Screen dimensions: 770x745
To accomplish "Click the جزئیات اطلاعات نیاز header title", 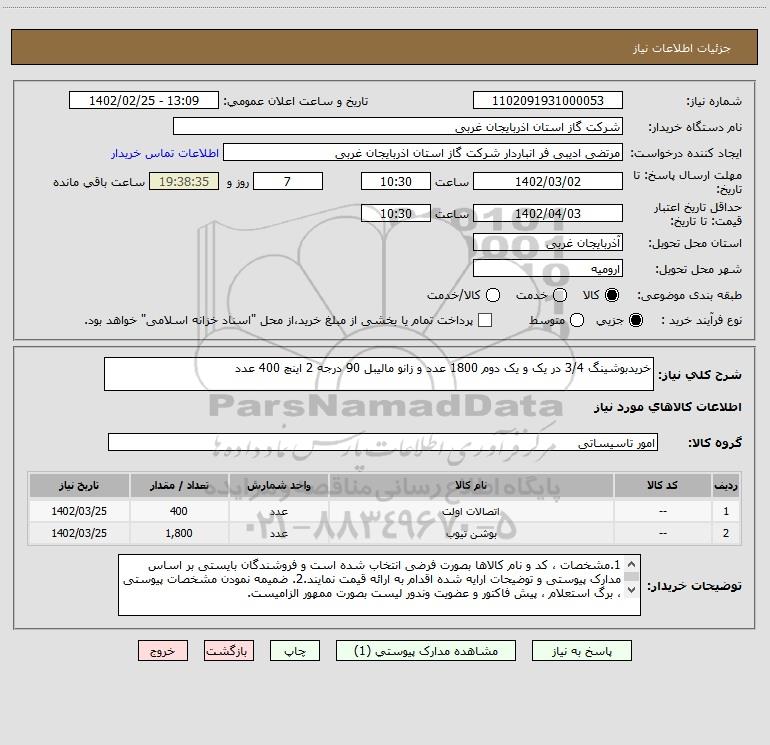I will (x=681, y=48).
